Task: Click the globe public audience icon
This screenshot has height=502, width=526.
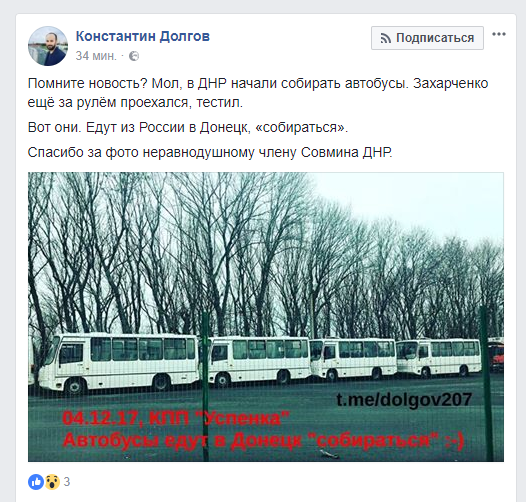Action: 134,56
